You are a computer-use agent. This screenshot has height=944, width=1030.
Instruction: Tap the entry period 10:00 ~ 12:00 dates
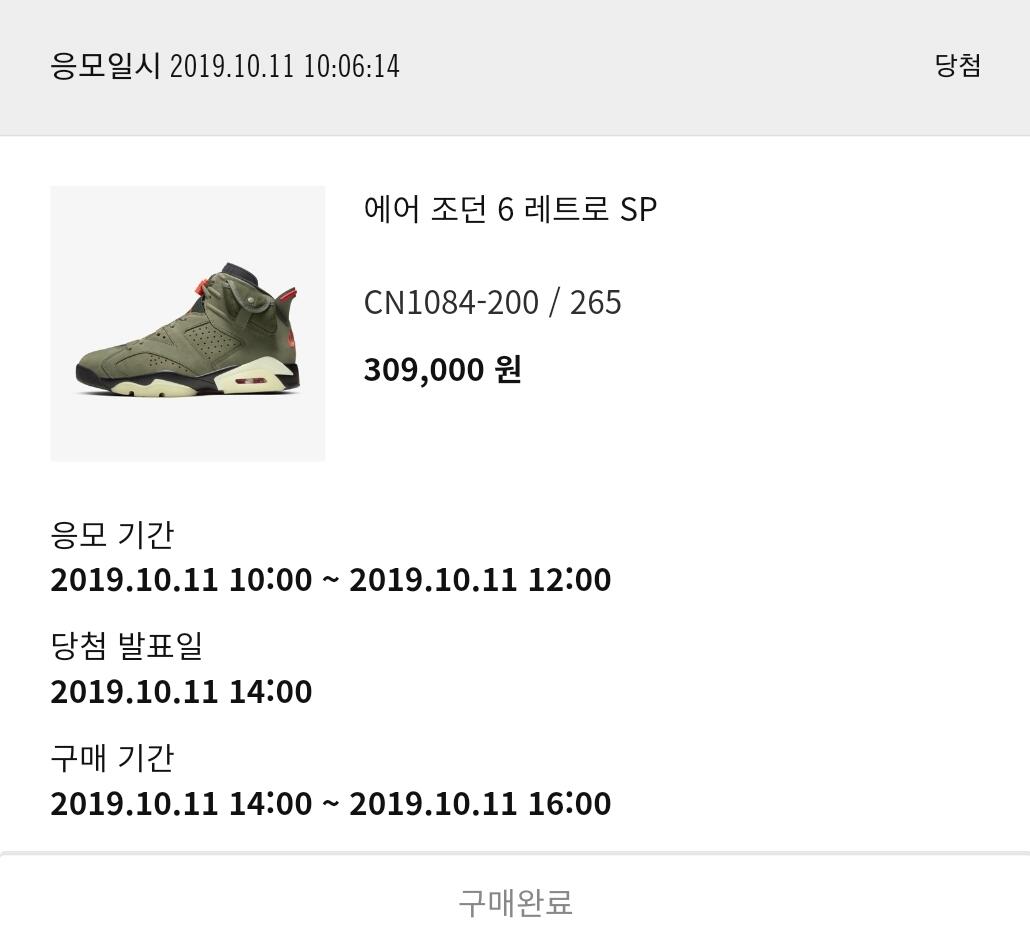(x=330, y=579)
